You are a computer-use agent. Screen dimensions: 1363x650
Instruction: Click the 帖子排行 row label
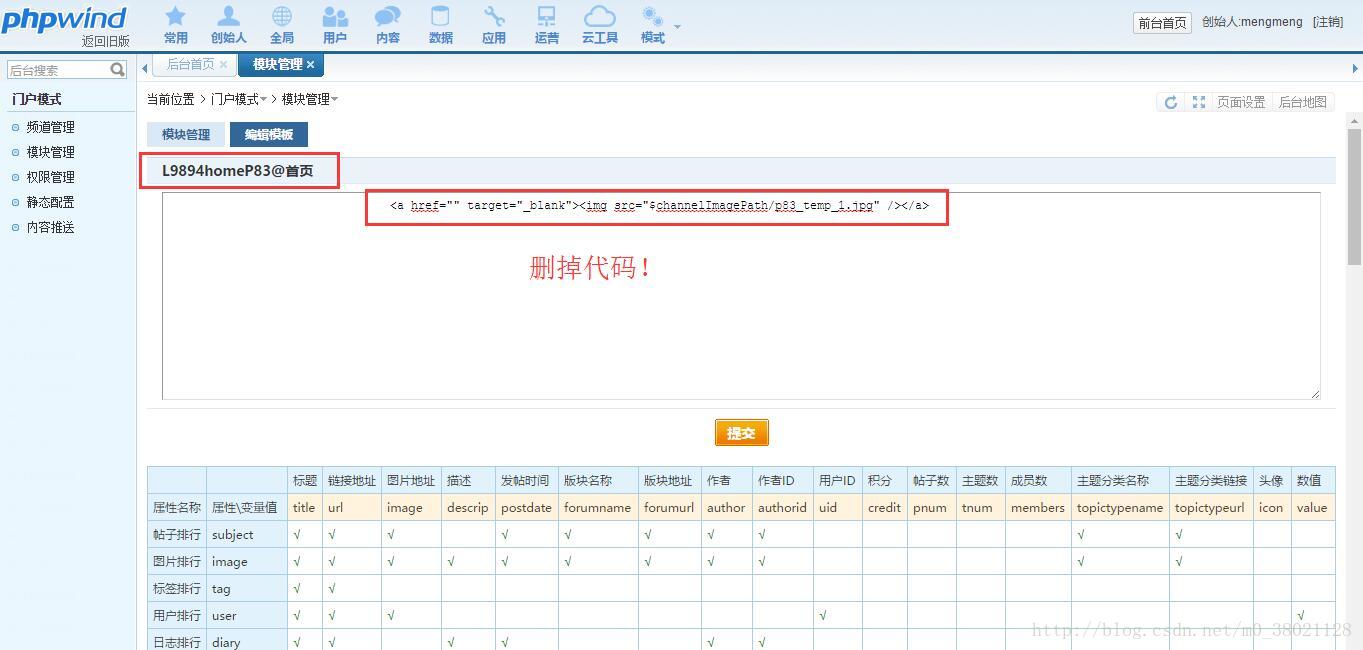[x=177, y=535]
